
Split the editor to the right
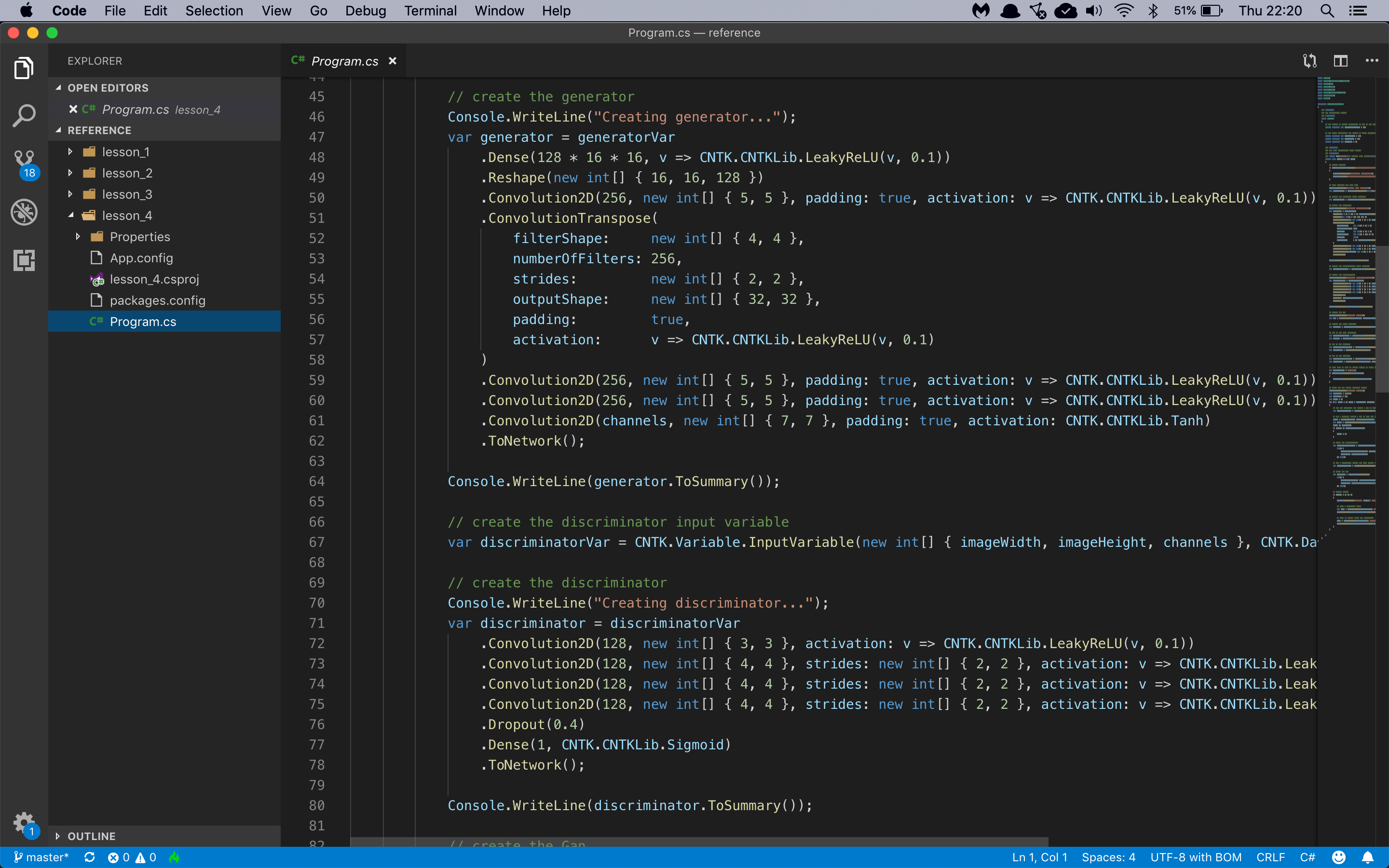1340,61
